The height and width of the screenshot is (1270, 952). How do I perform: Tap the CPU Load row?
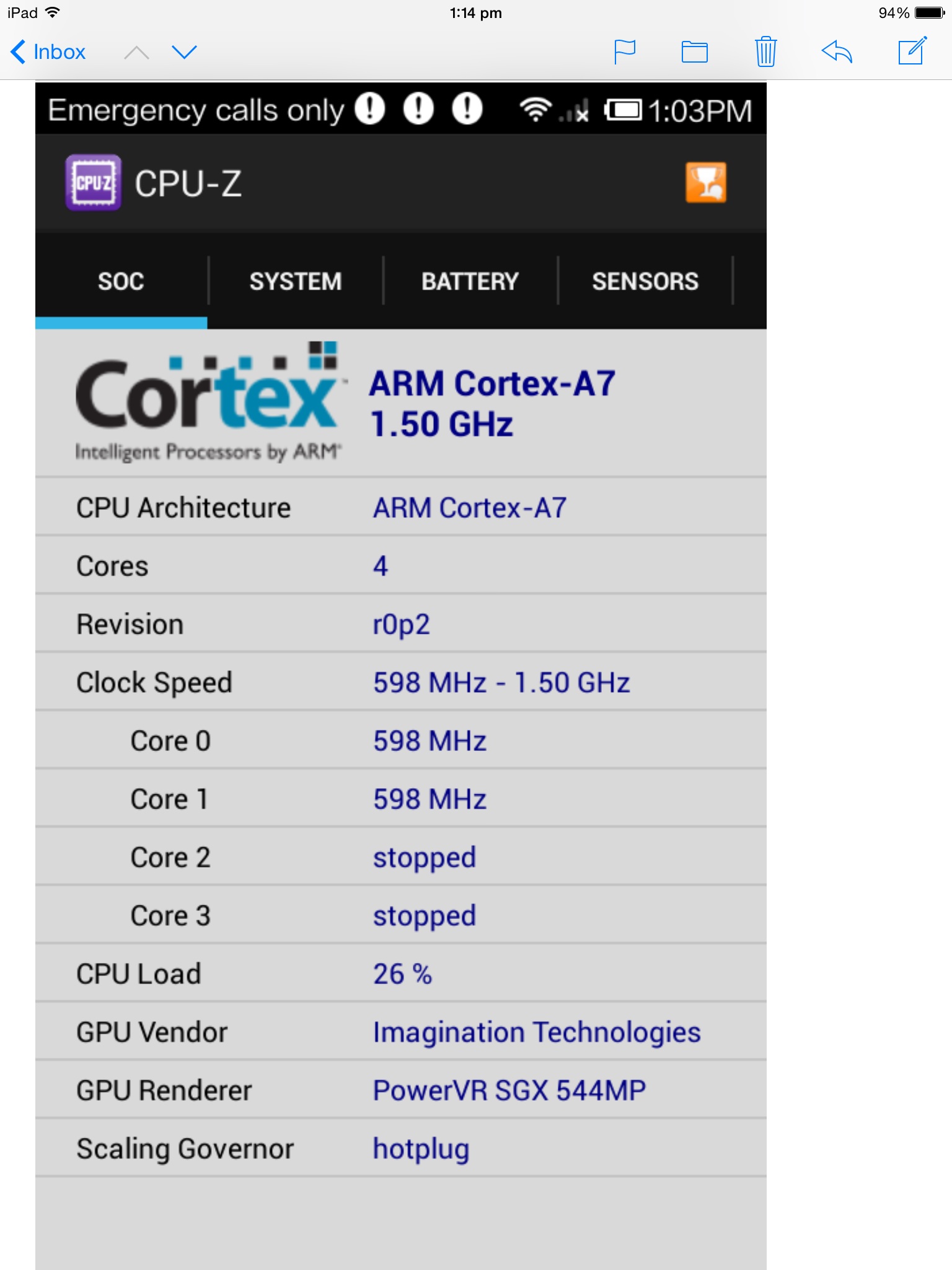400,974
